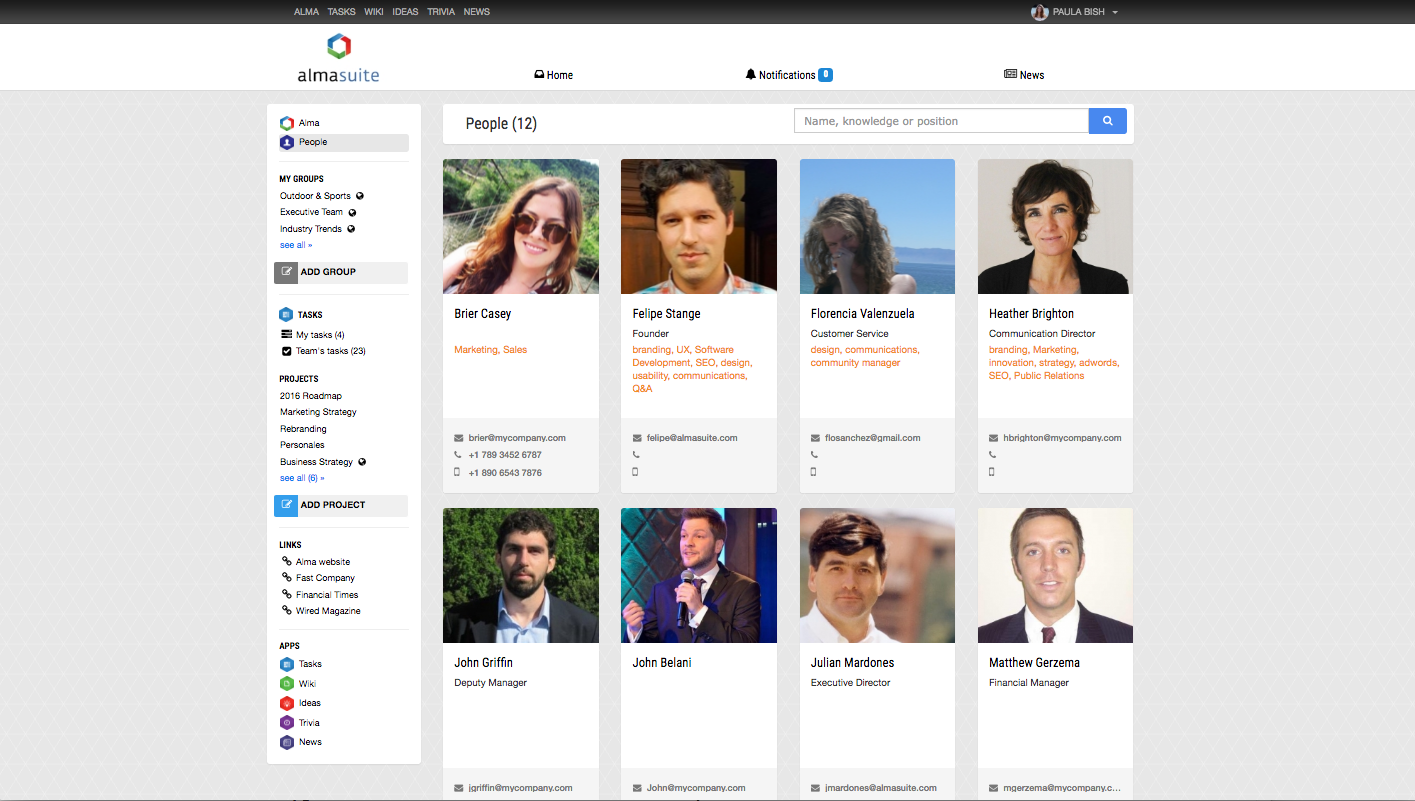This screenshot has width=1415, height=801.
Task: Open Brier Casey's profile photo
Action: coord(521,226)
